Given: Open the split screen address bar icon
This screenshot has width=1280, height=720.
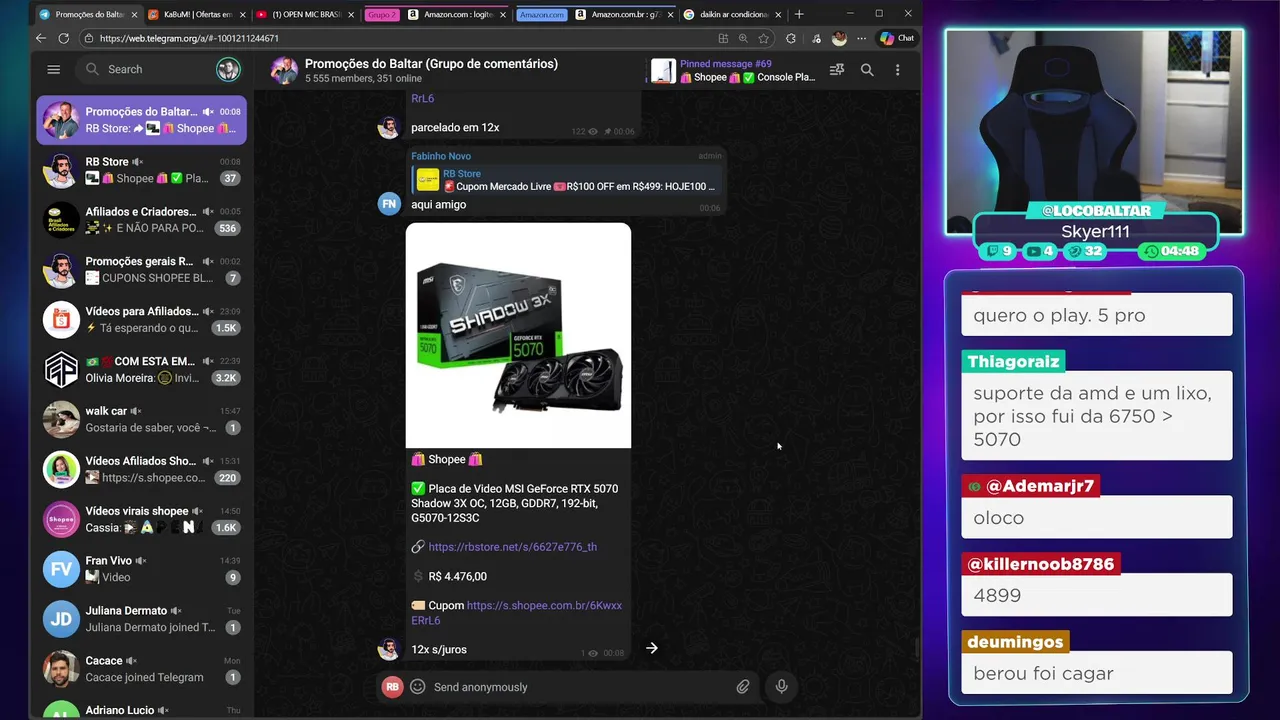Looking at the screenshot, I should (x=723, y=38).
